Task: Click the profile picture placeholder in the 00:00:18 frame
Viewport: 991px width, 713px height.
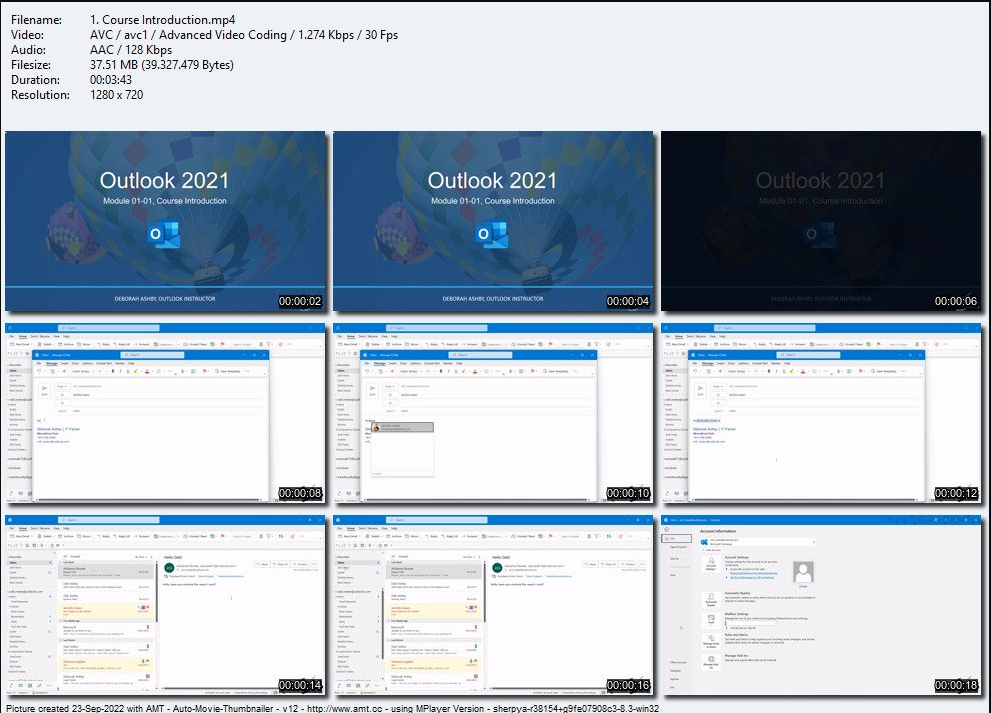Action: tap(803, 572)
